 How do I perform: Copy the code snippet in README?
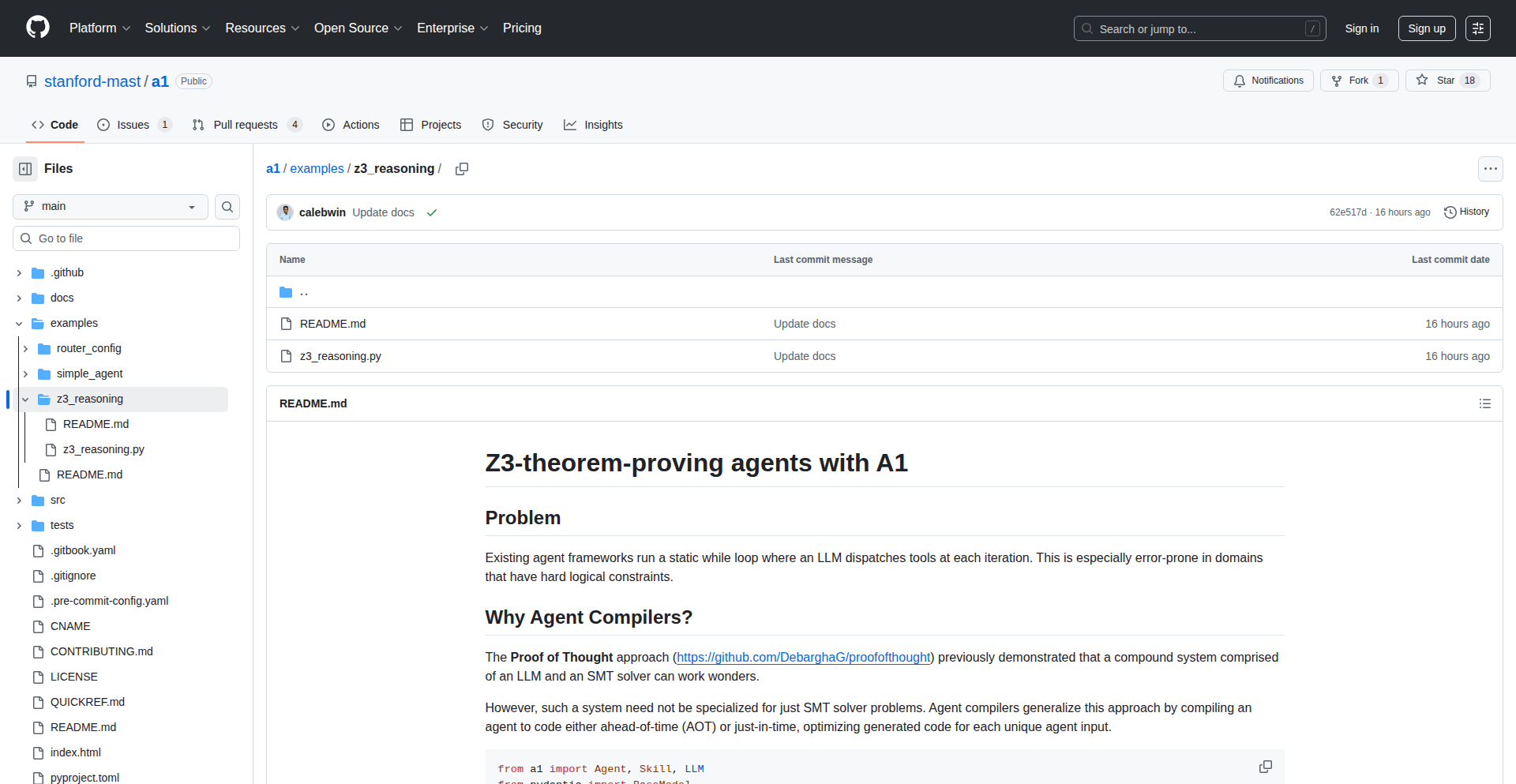click(1266, 767)
